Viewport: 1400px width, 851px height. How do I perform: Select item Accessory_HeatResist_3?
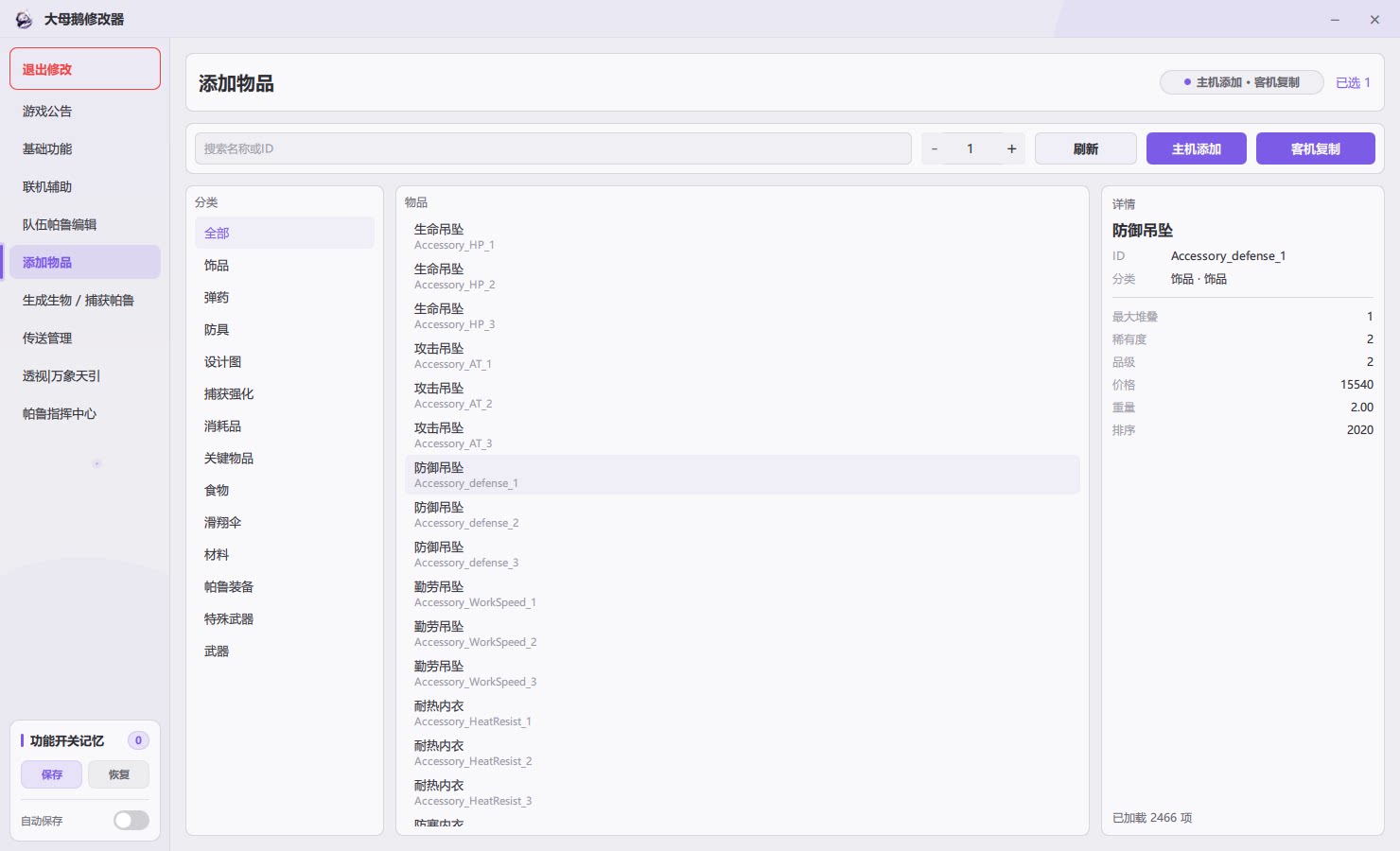coord(743,792)
